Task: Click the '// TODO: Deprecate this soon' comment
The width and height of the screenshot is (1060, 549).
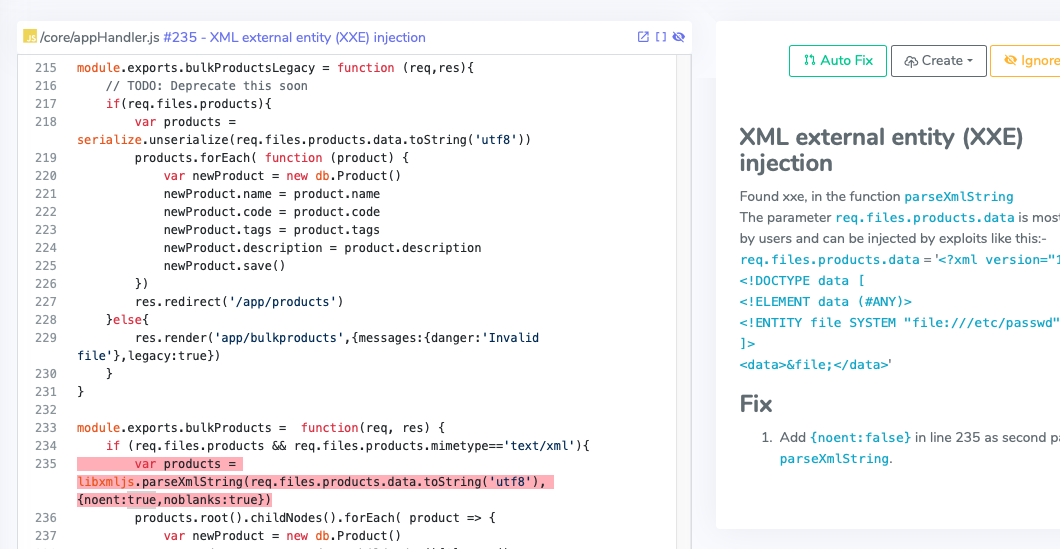Action: [x=206, y=86]
